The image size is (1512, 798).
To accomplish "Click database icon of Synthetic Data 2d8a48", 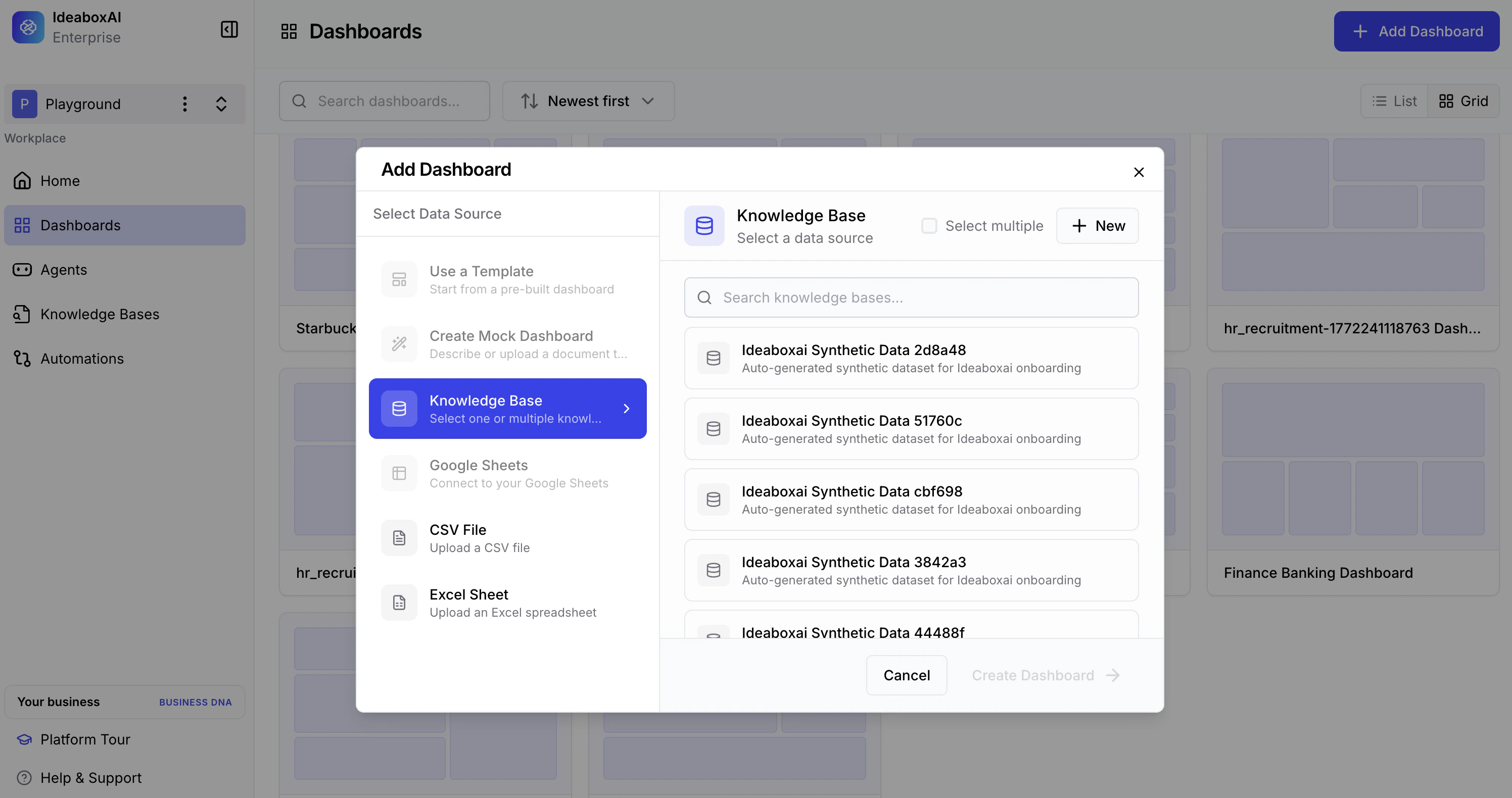I will coord(713,358).
